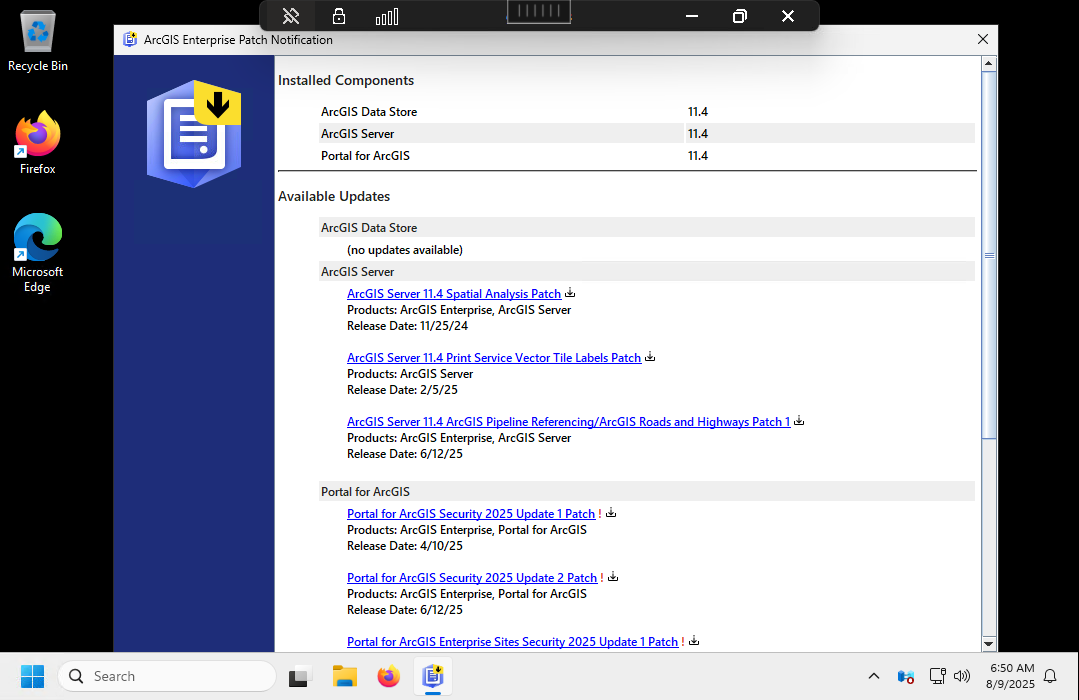Select the Recycle Bin desktop icon

(x=38, y=42)
